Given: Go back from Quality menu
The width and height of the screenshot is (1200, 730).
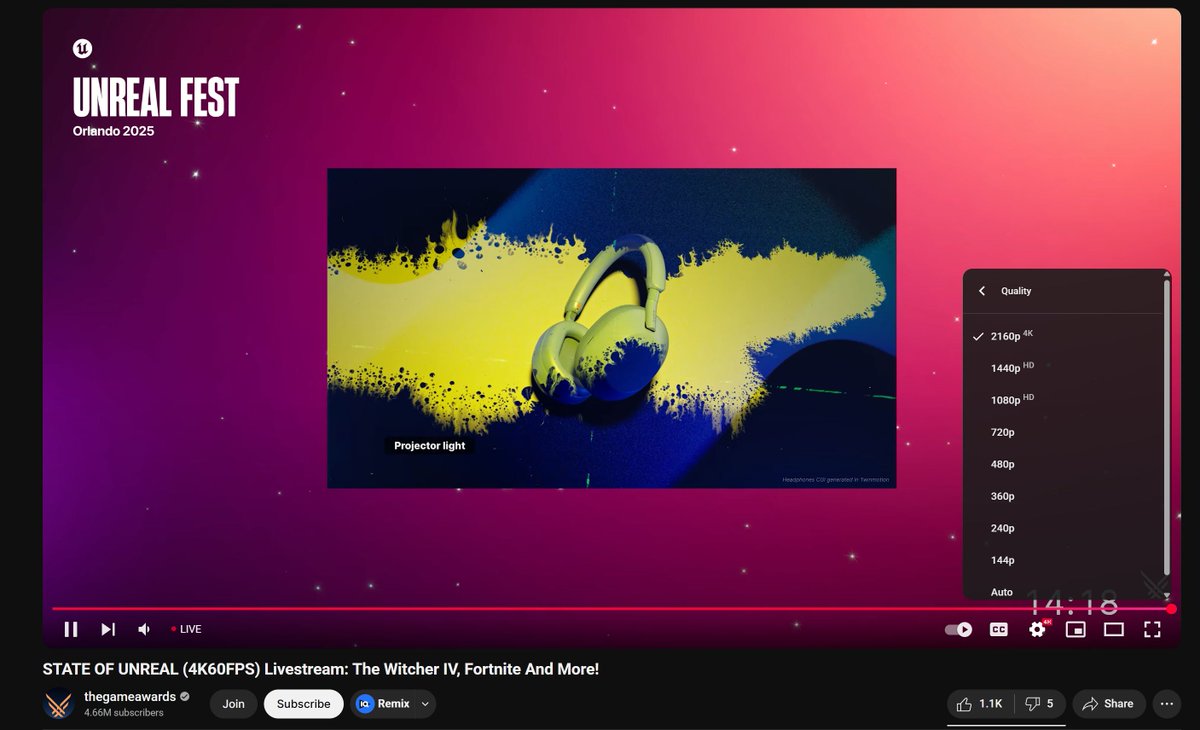Looking at the screenshot, I should coord(982,291).
